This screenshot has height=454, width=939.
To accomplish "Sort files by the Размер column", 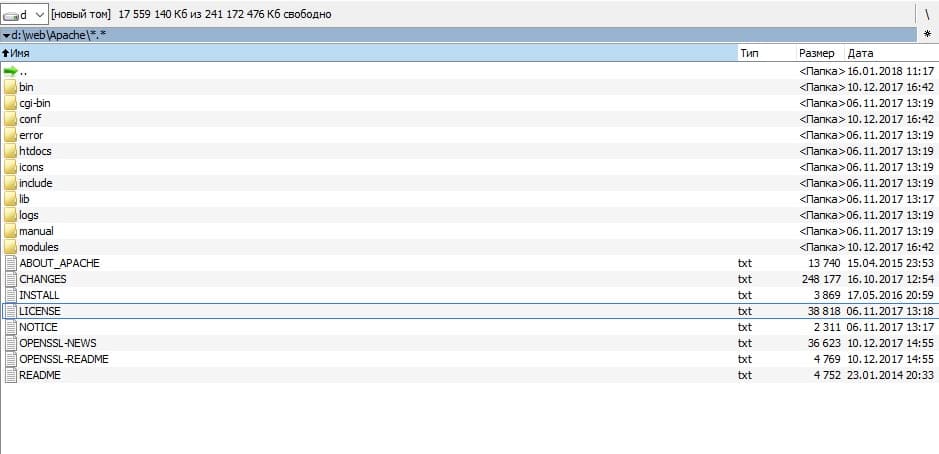I will click(820, 53).
